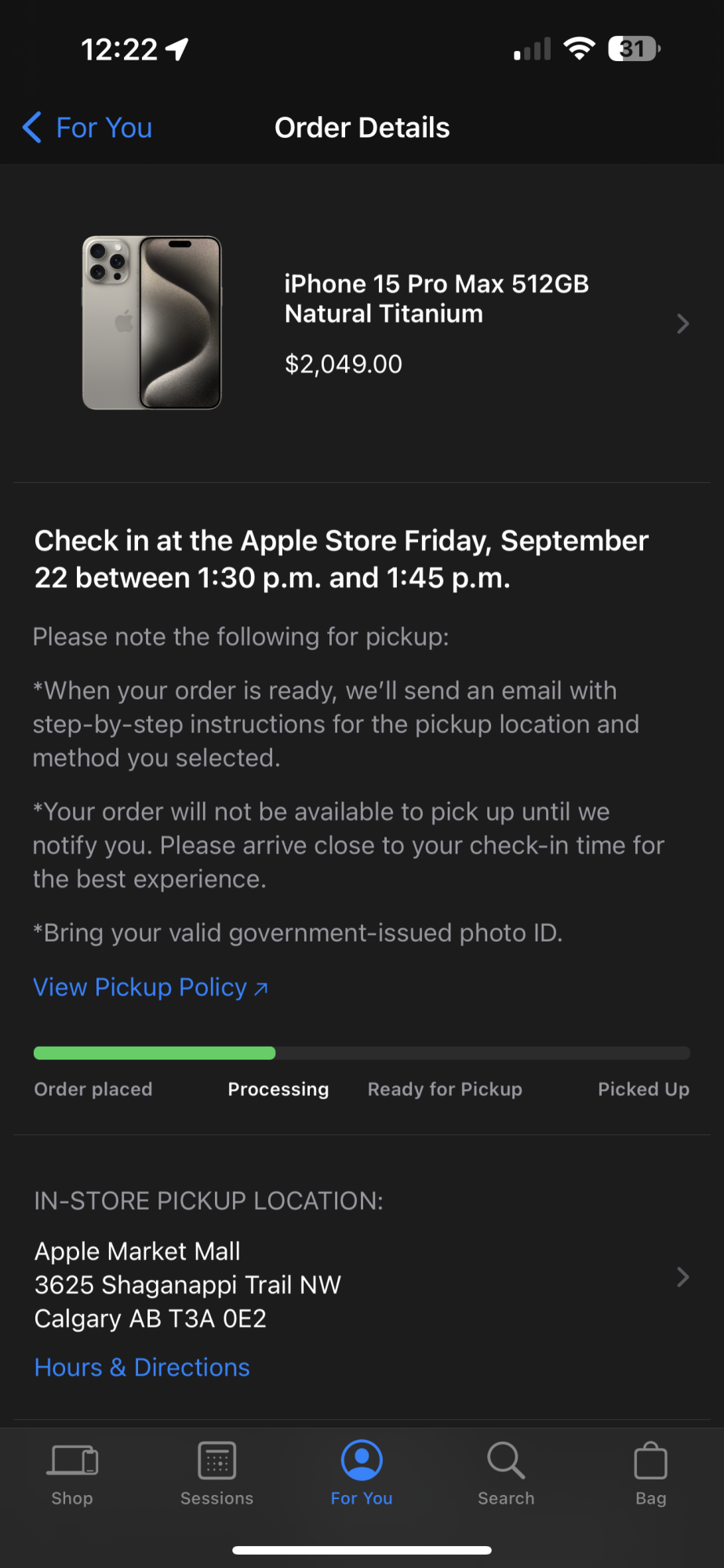Tap the Shop tab icon
This screenshot has width=724, height=1568.
click(x=73, y=1461)
